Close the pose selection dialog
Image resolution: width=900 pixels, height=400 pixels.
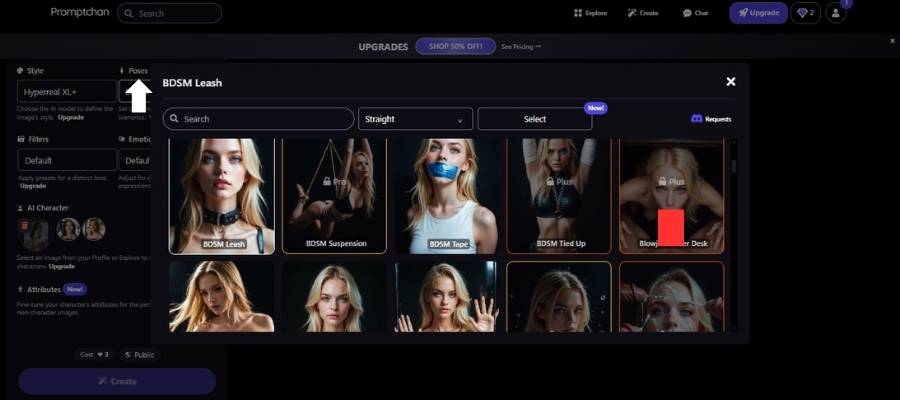[731, 82]
